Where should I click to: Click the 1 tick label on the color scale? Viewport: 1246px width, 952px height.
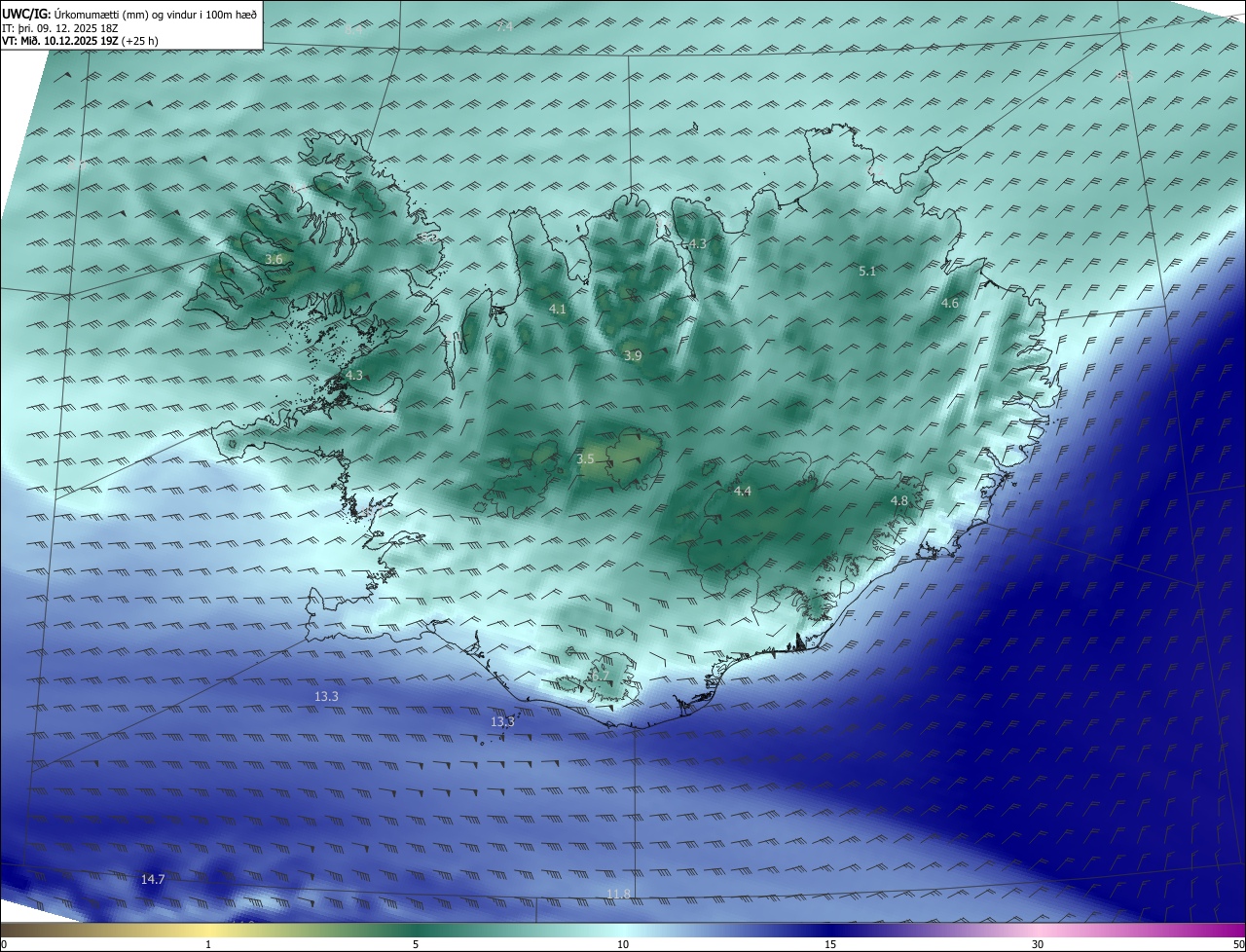[x=208, y=944]
